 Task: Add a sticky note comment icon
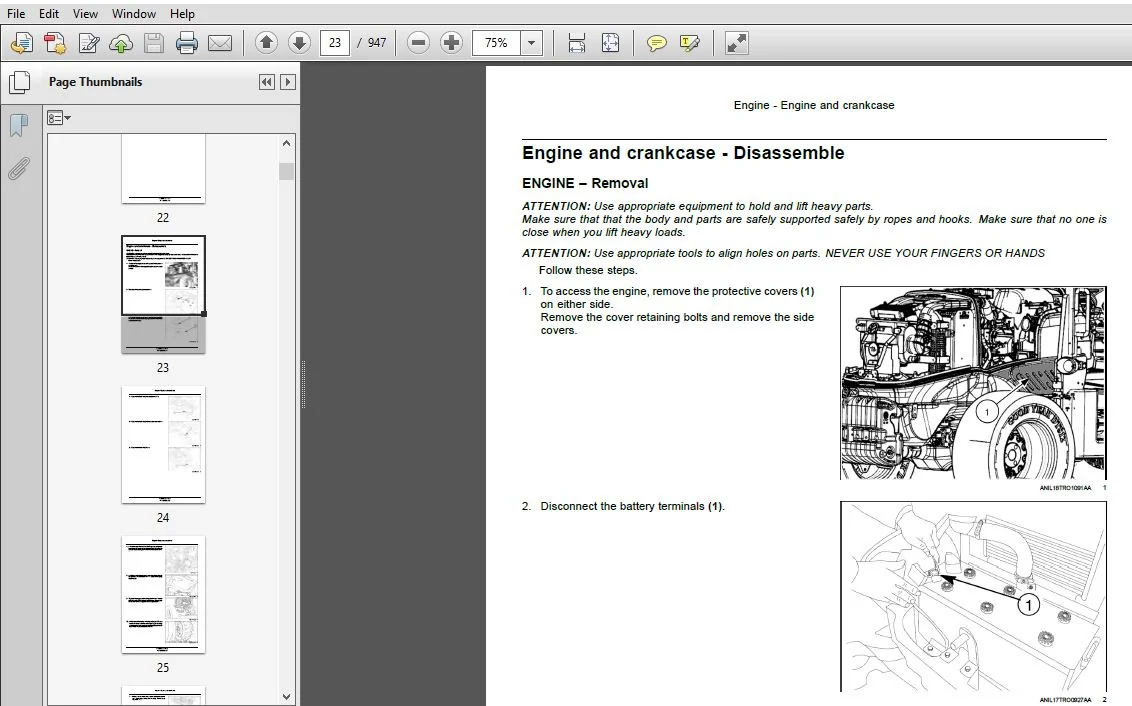[656, 43]
